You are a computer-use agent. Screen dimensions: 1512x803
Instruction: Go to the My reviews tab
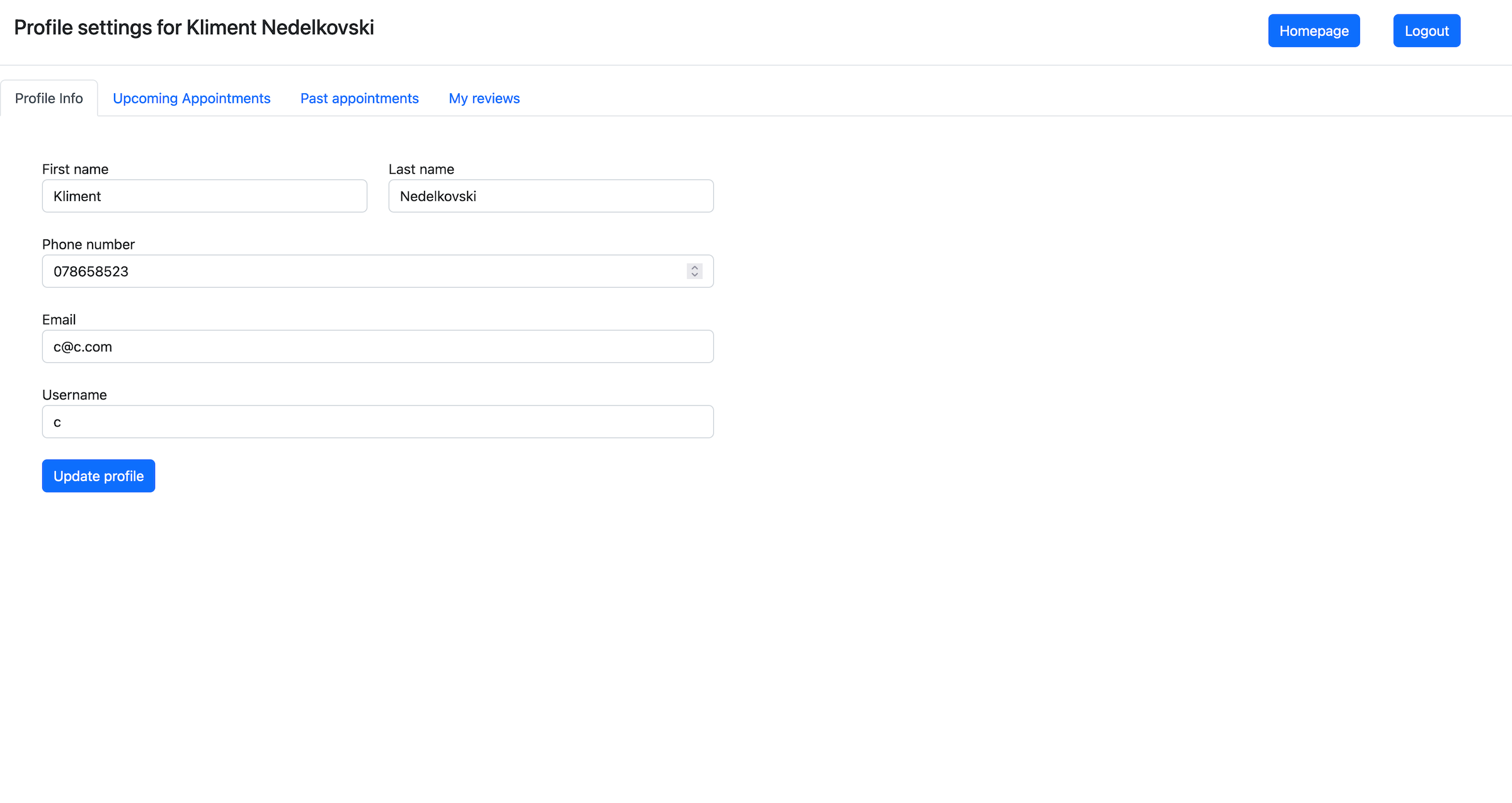pyautogui.click(x=484, y=98)
